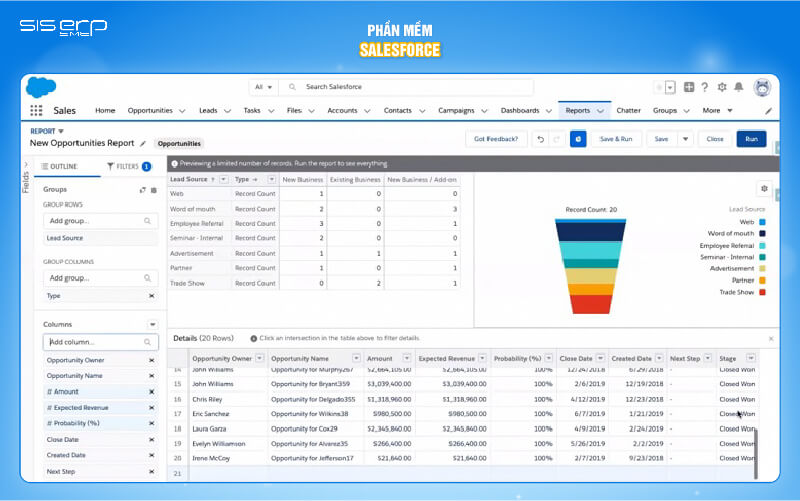800x501 pixels.
Task: Remove the Close Date column
Action: click(152, 439)
